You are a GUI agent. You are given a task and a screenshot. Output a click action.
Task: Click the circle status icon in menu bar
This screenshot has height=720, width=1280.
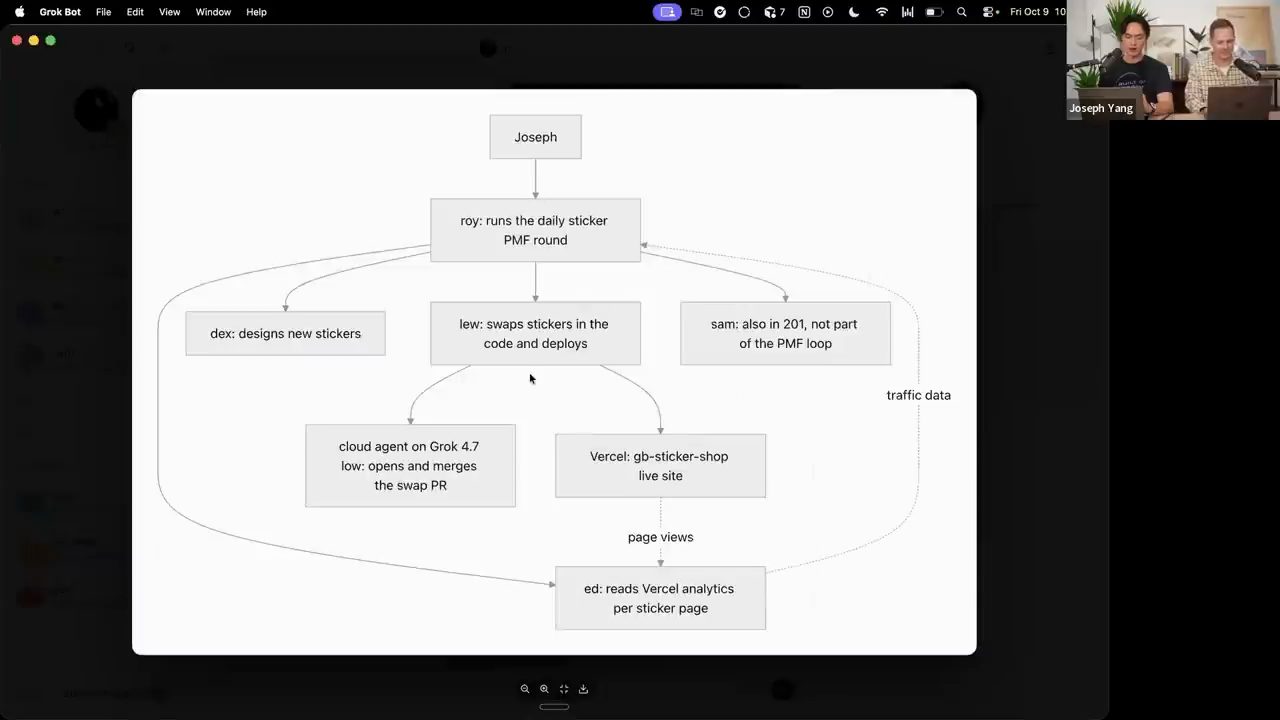click(x=744, y=12)
